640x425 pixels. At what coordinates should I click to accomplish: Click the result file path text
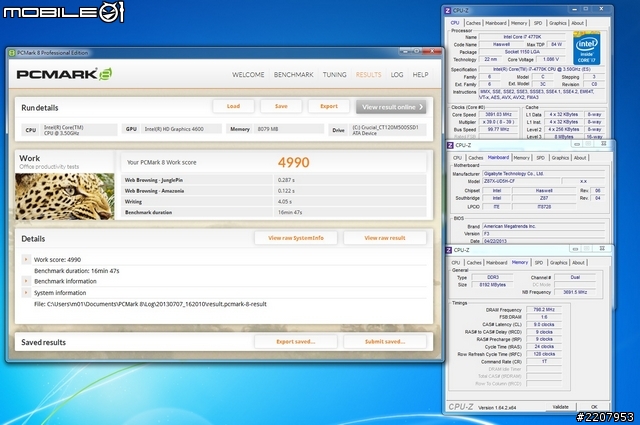pos(150,304)
